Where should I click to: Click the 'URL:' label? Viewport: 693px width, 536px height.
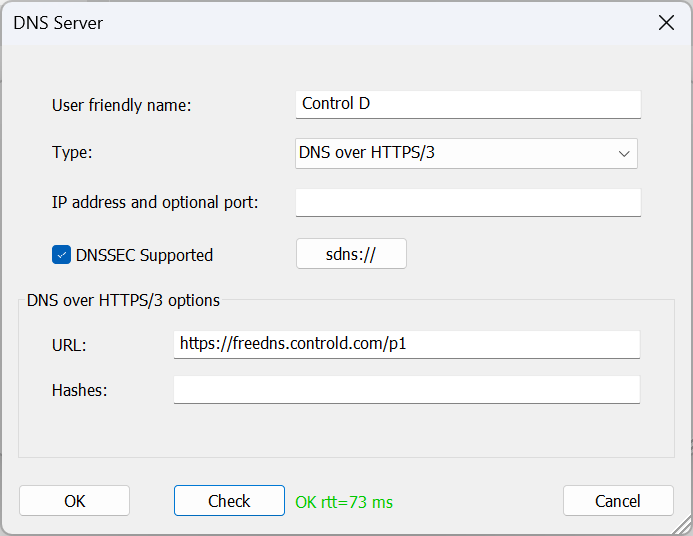point(69,345)
